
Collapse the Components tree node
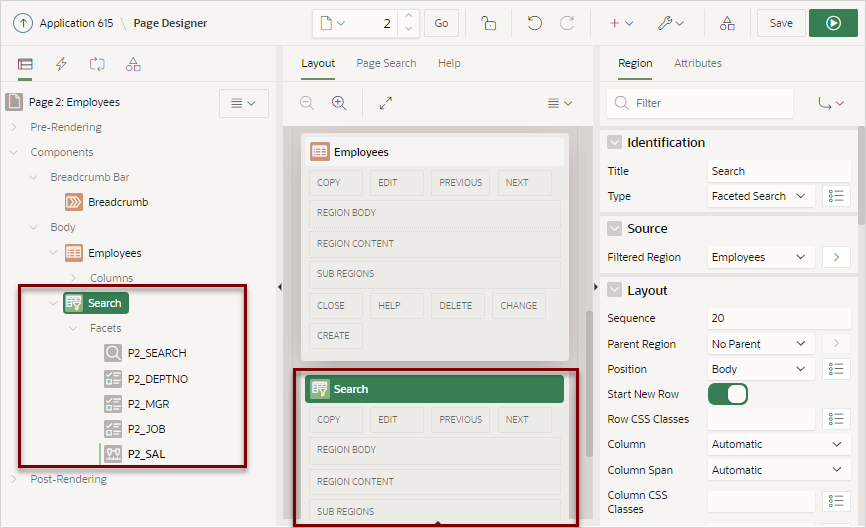click(14, 152)
